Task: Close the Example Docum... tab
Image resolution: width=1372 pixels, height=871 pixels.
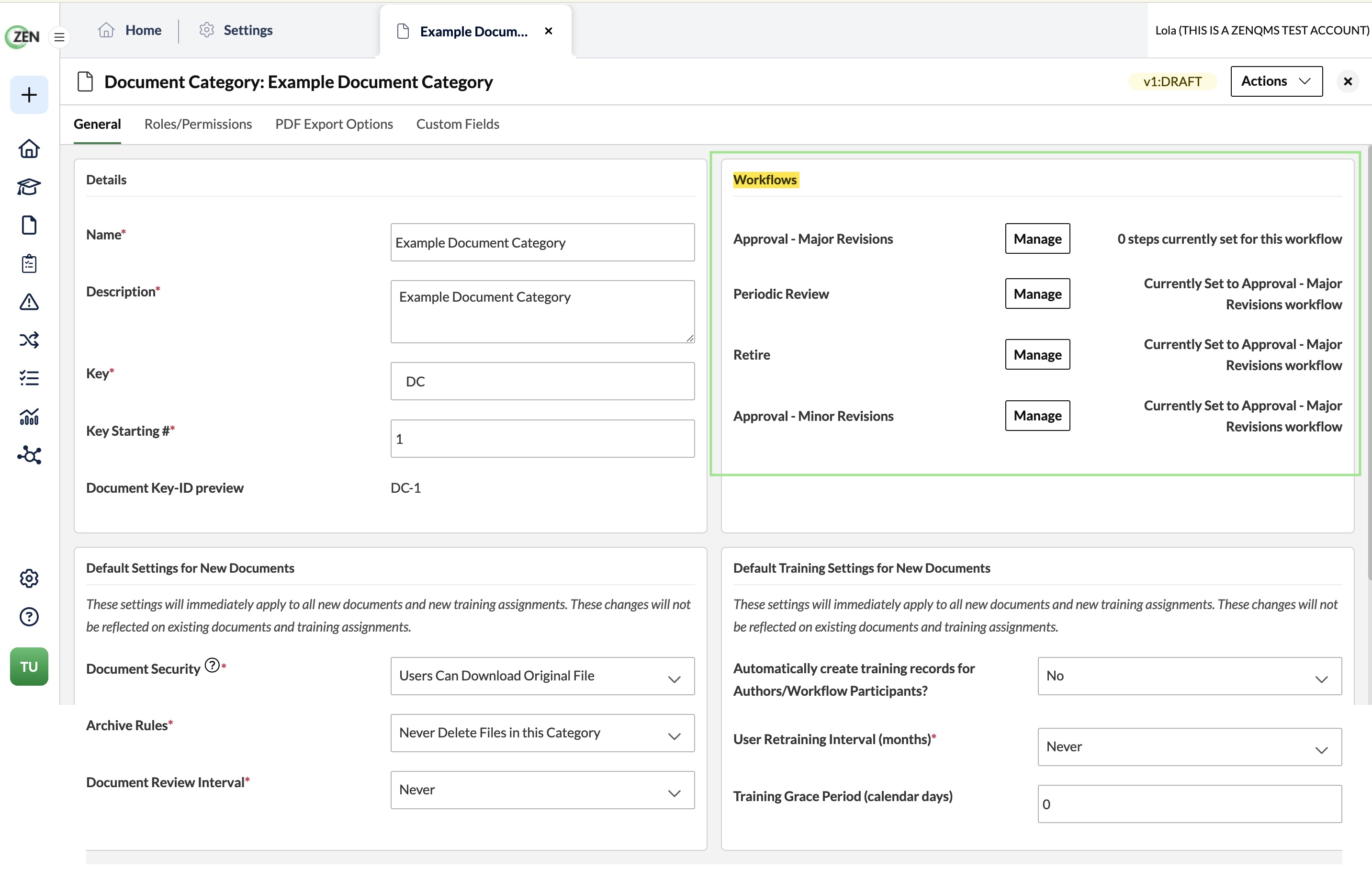Action: [x=549, y=31]
